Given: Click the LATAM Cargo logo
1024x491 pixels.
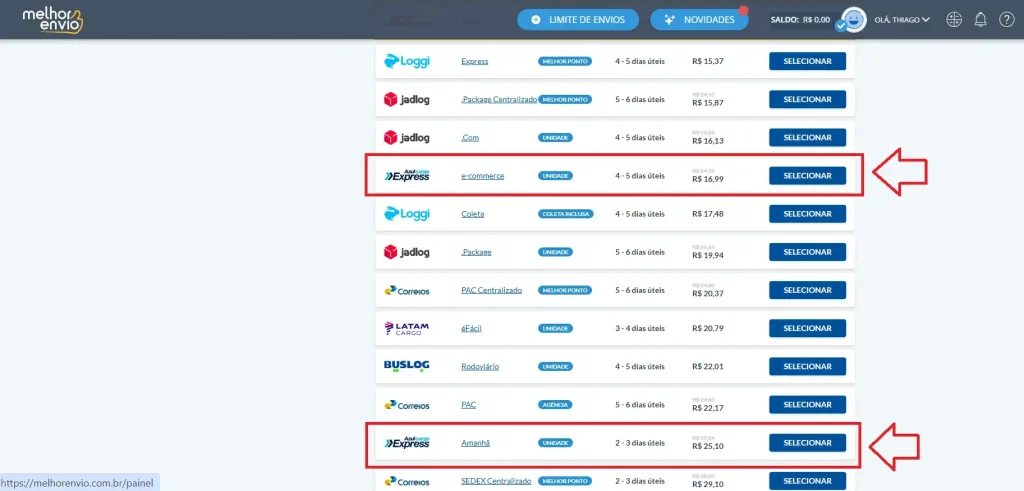Looking at the screenshot, I should 406,328.
